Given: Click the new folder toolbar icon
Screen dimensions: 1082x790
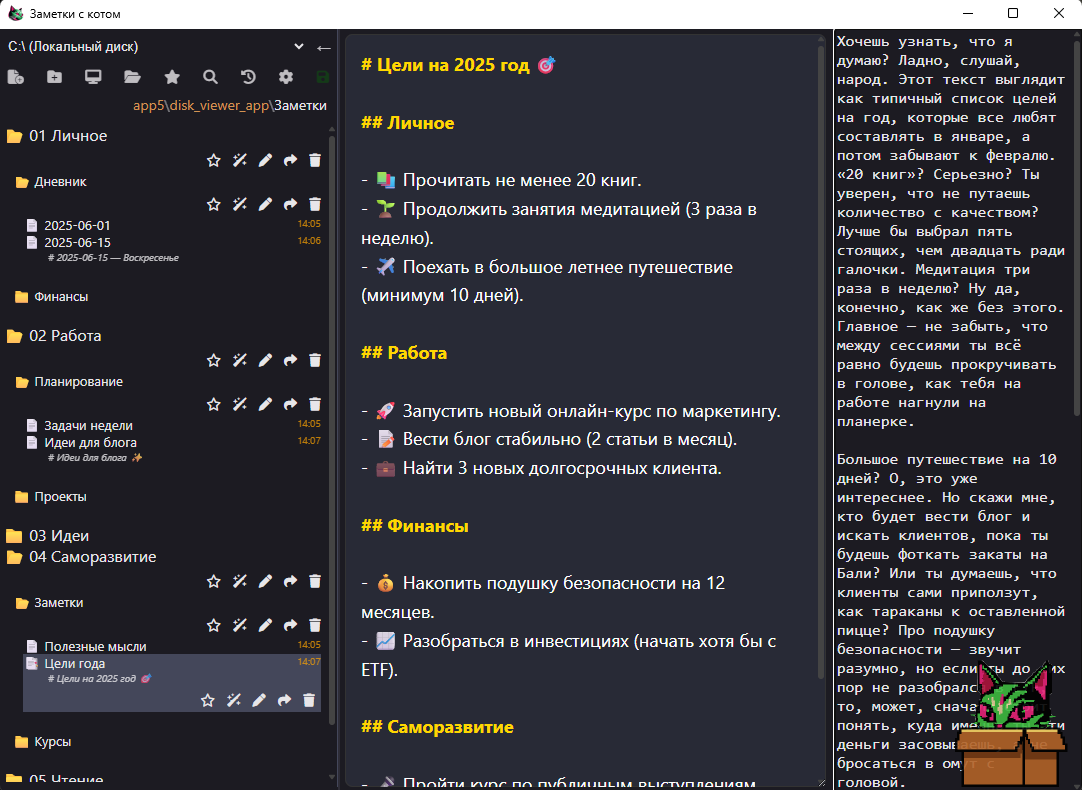Looking at the screenshot, I should coord(54,77).
